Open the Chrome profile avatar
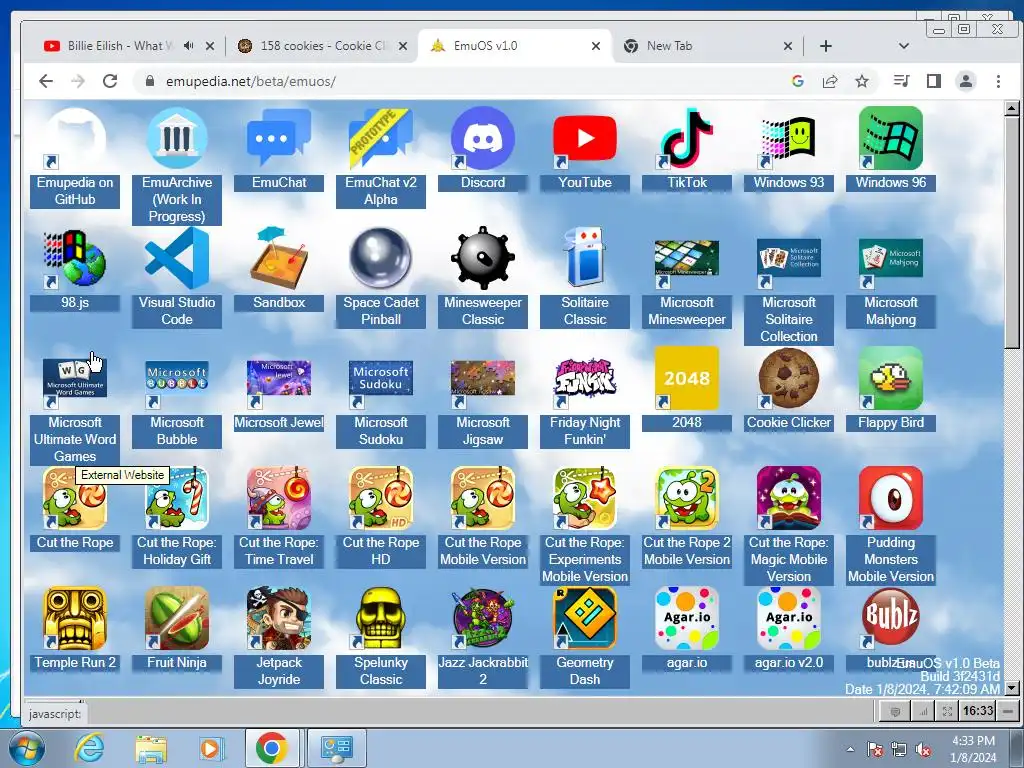The height and width of the screenshot is (768, 1024). click(966, 81)
